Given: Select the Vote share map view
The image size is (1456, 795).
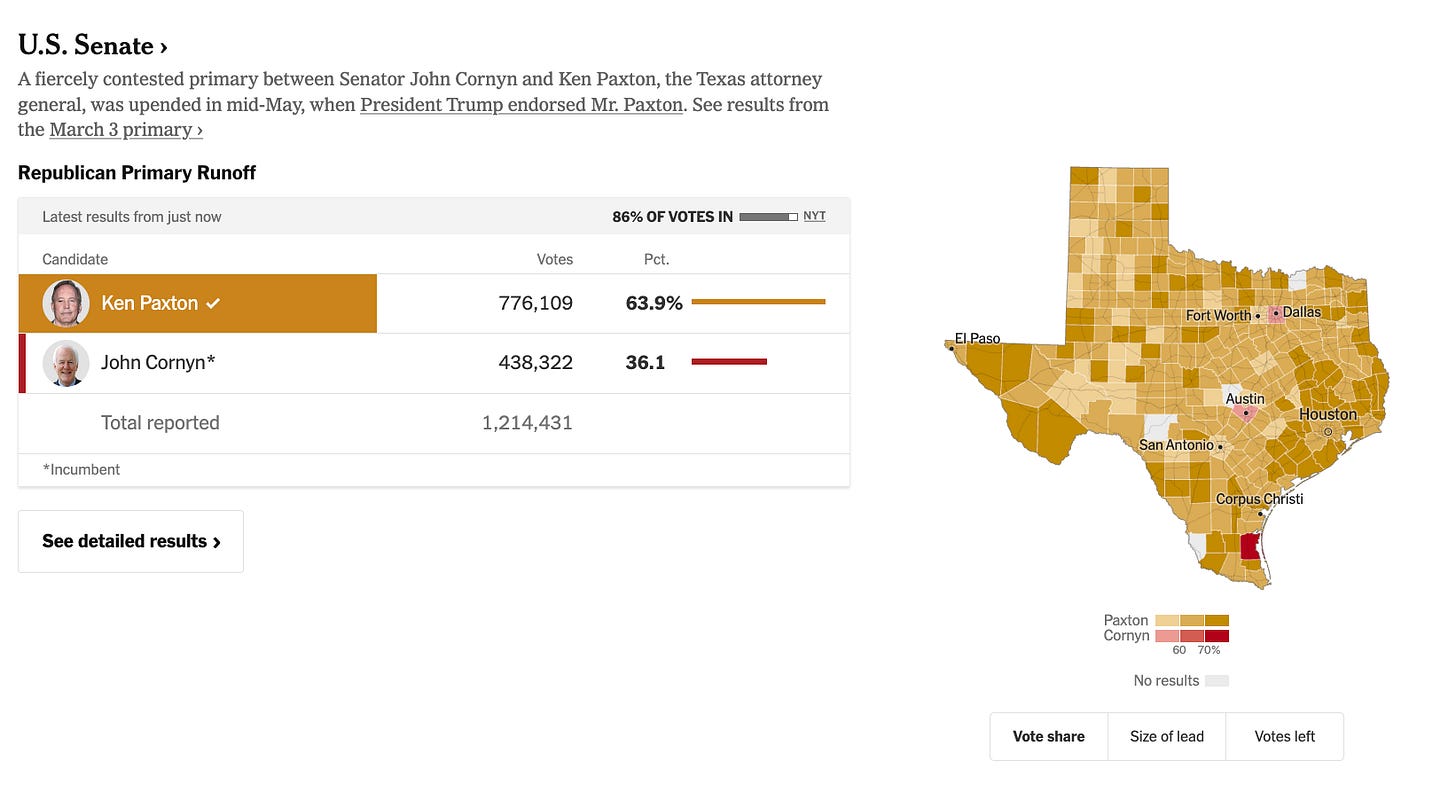Looking at the screenshot, I should tap(1049, 736).
